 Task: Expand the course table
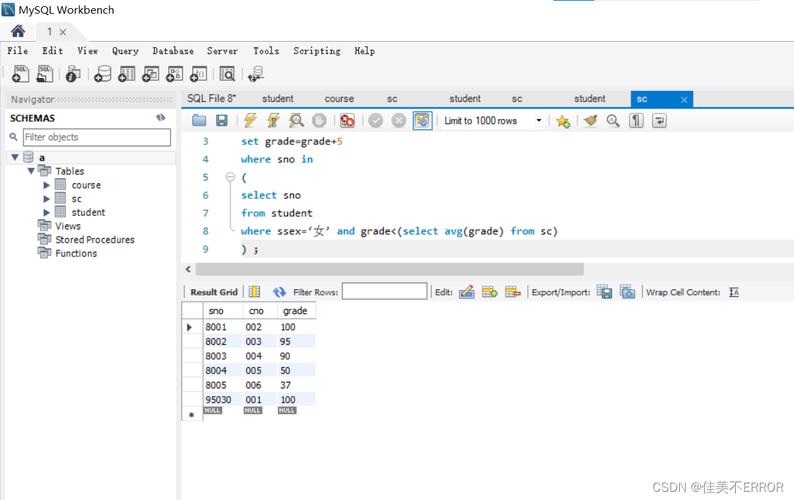pyautogui.click(x=47, y=185)
